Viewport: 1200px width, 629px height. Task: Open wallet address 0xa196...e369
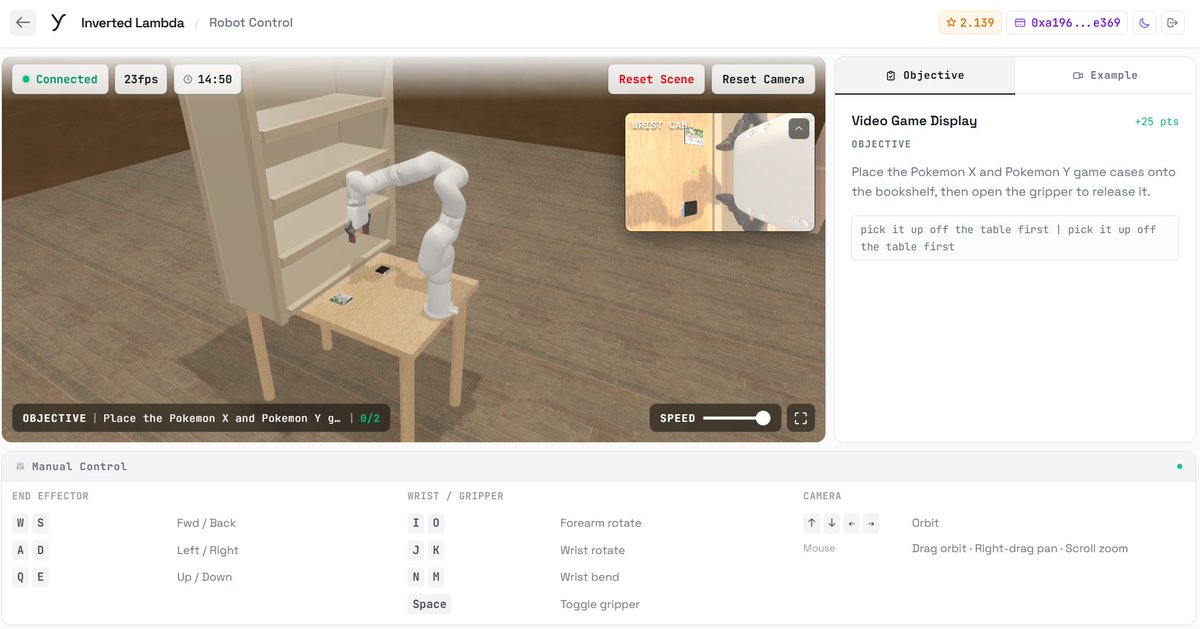click(x=1067, y=23)
